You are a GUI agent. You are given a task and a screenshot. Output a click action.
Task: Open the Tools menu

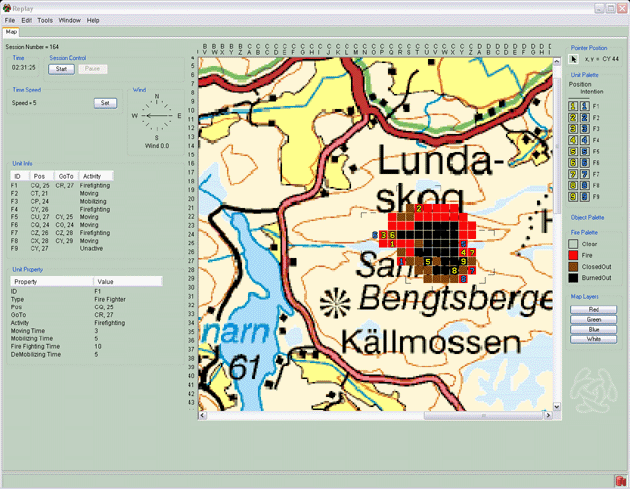coord(45,20)
